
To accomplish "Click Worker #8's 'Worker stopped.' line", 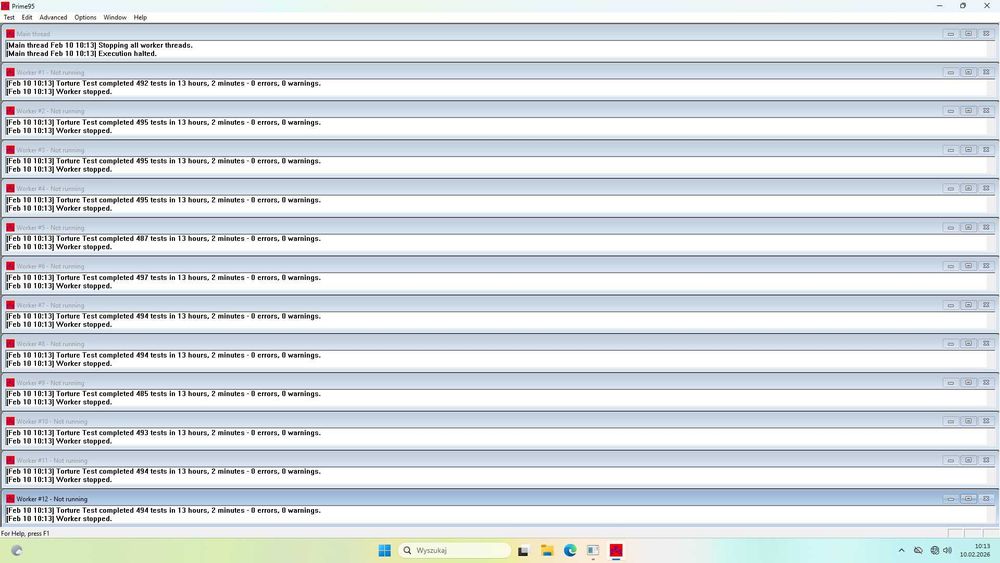I will coord(59,363).
